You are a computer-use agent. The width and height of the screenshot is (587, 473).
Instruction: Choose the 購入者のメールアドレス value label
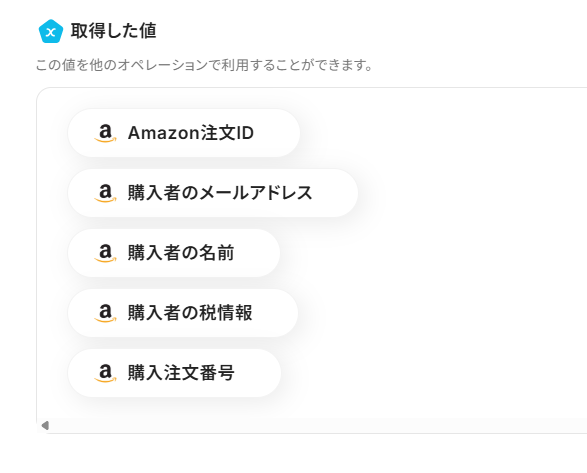tap(220, 193)
